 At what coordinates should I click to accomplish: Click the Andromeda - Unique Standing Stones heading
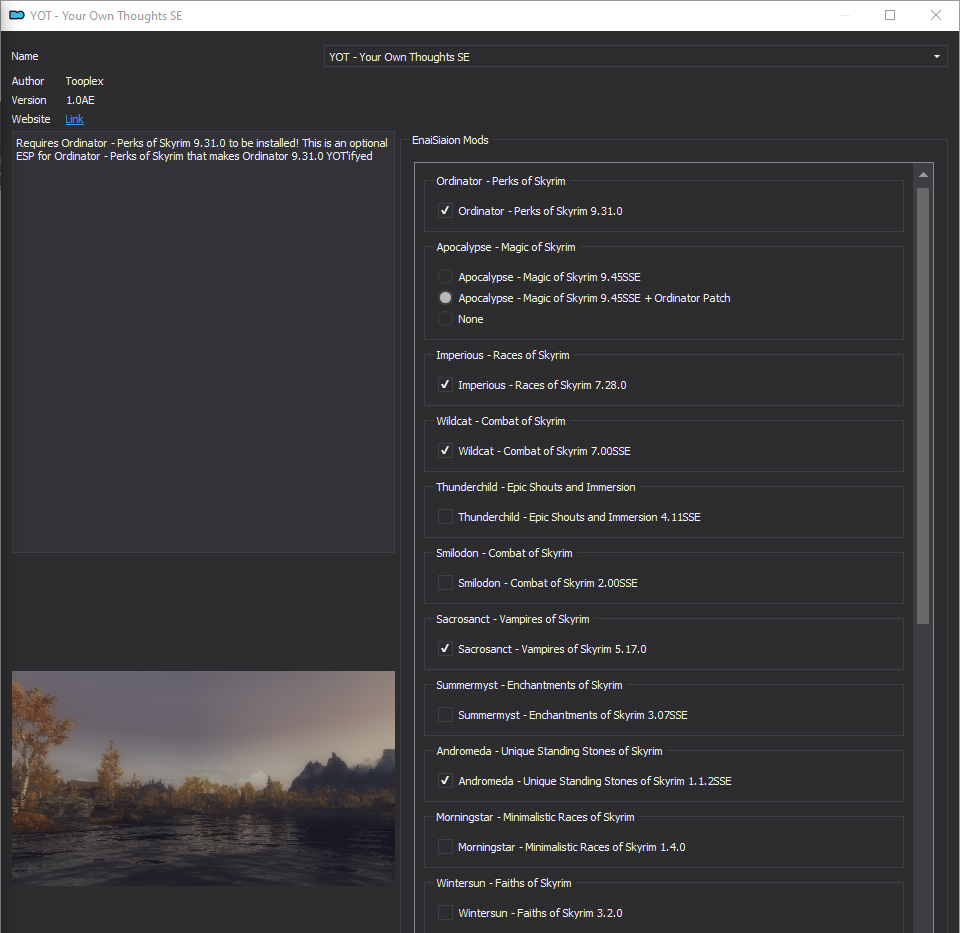point(549,751)
